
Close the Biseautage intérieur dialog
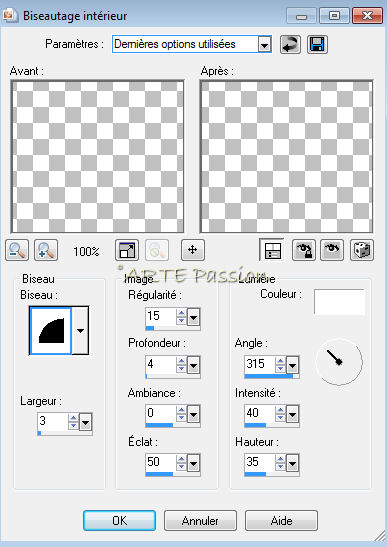(x=367, y=16)
